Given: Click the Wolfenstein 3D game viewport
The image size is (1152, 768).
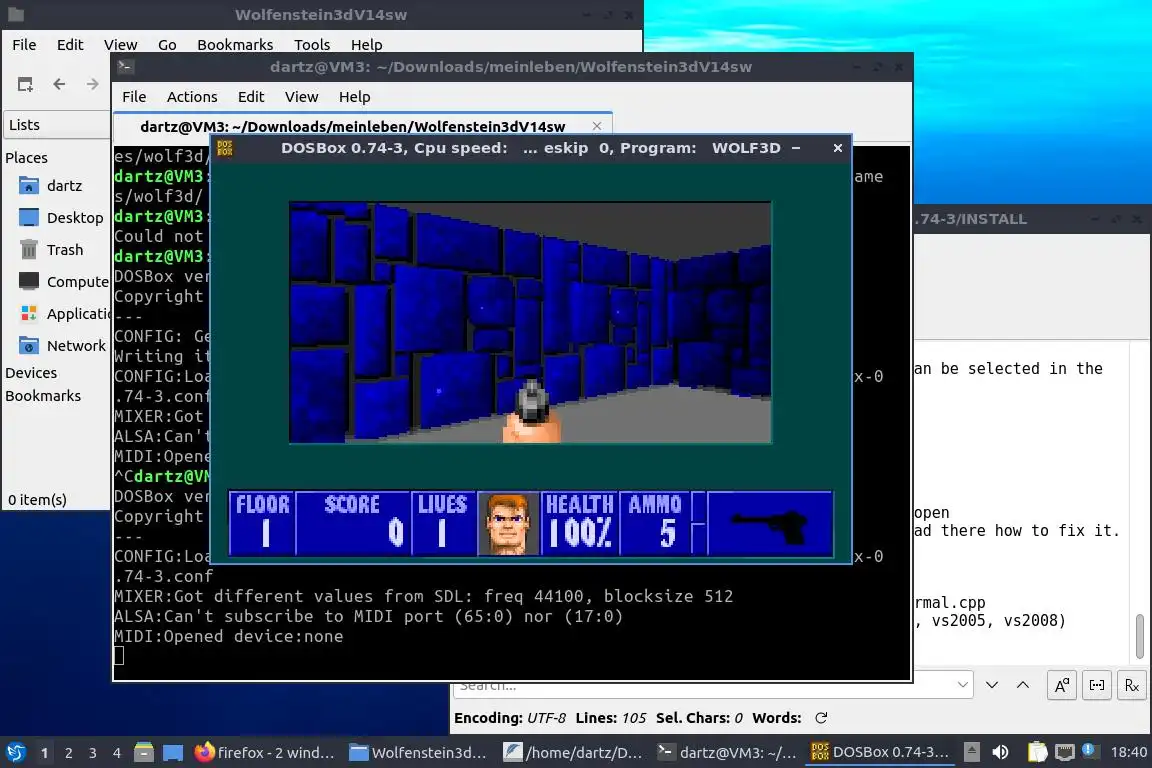Looking at the screenshot, I should [530, 323].
